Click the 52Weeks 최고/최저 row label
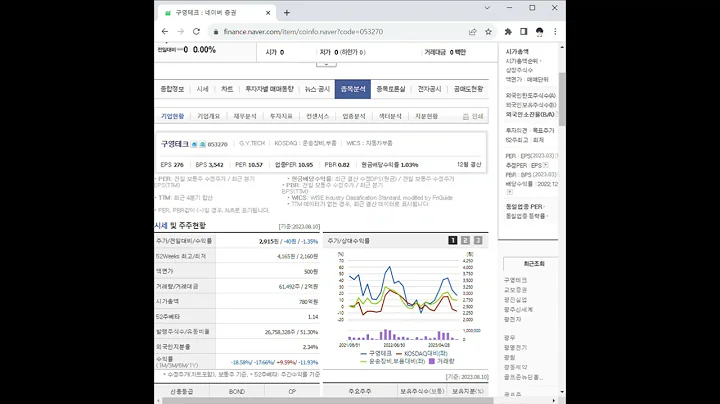720x404 pixels. [x=181, y=256]
